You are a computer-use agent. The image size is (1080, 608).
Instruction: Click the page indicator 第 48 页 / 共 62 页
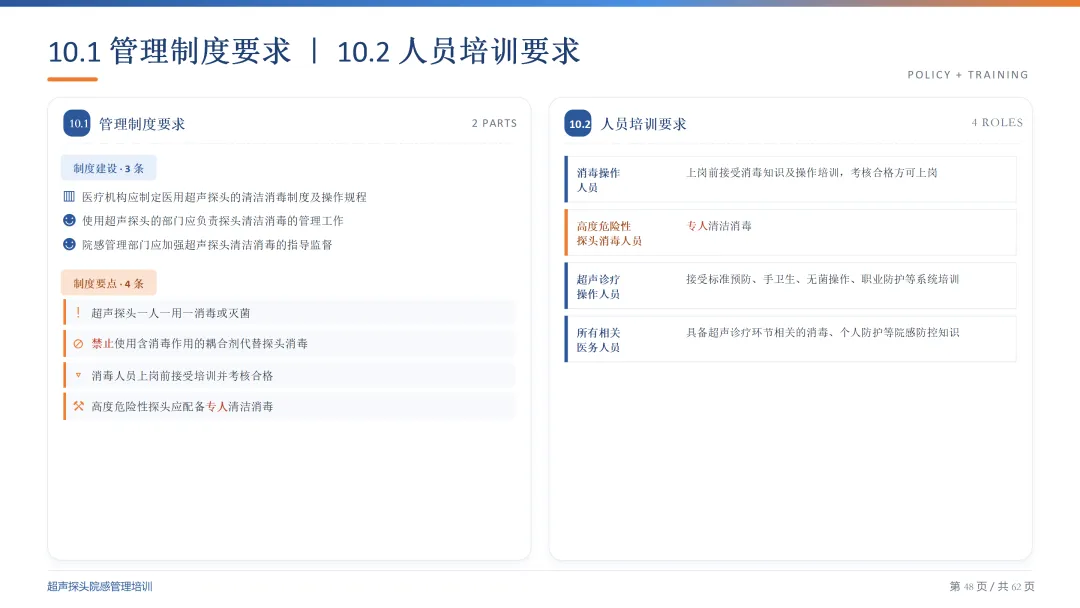pos(992,587)
